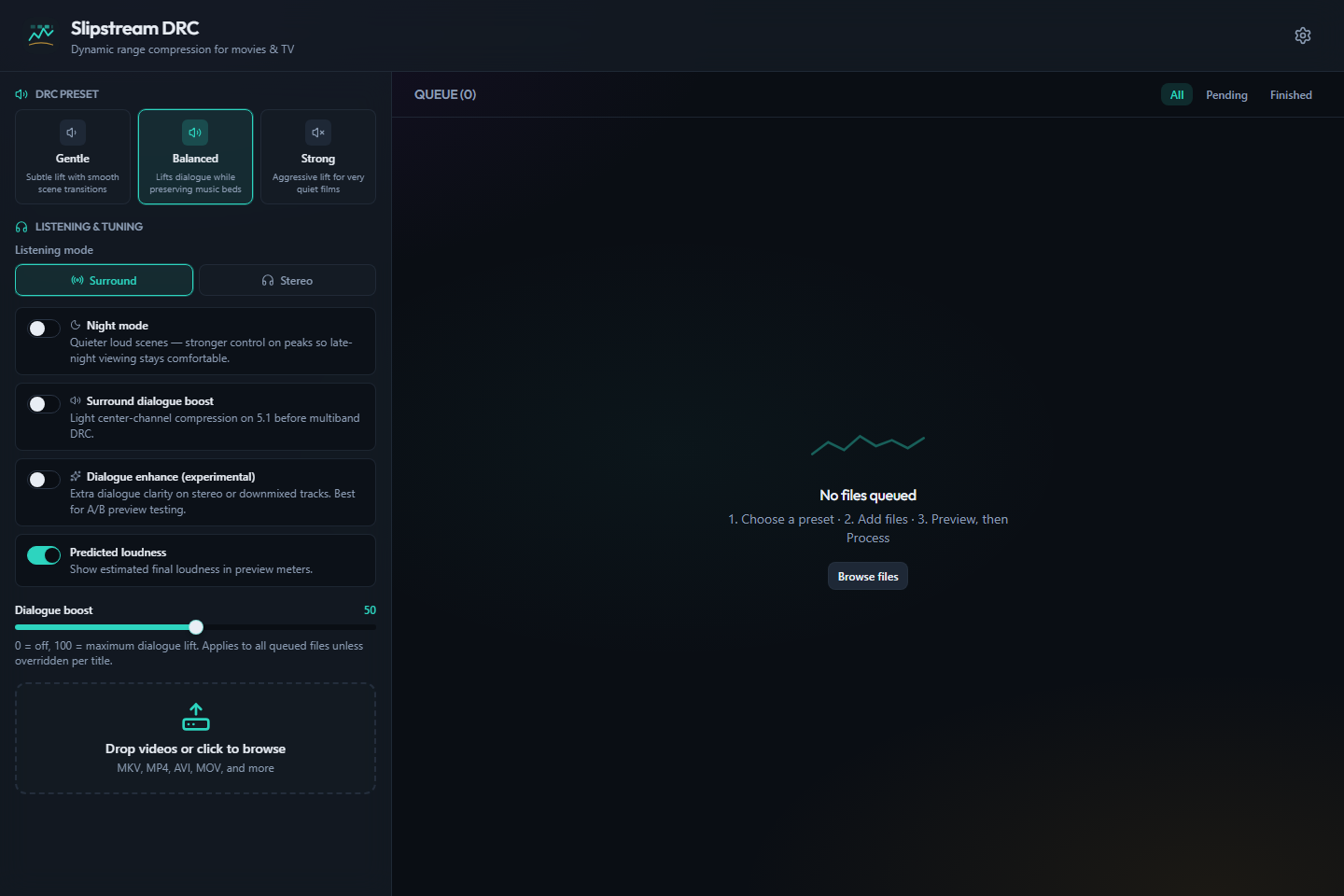Click the Slipstream DRC logo icon

(41, 35)
